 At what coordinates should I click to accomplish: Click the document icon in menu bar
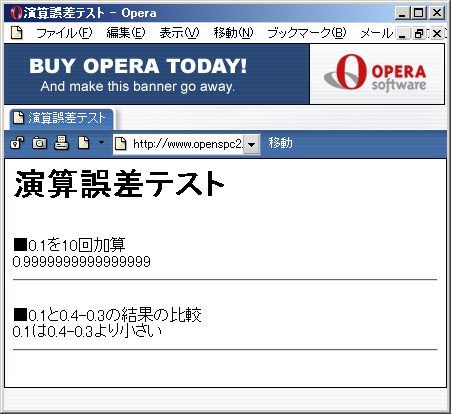(17, 33)
